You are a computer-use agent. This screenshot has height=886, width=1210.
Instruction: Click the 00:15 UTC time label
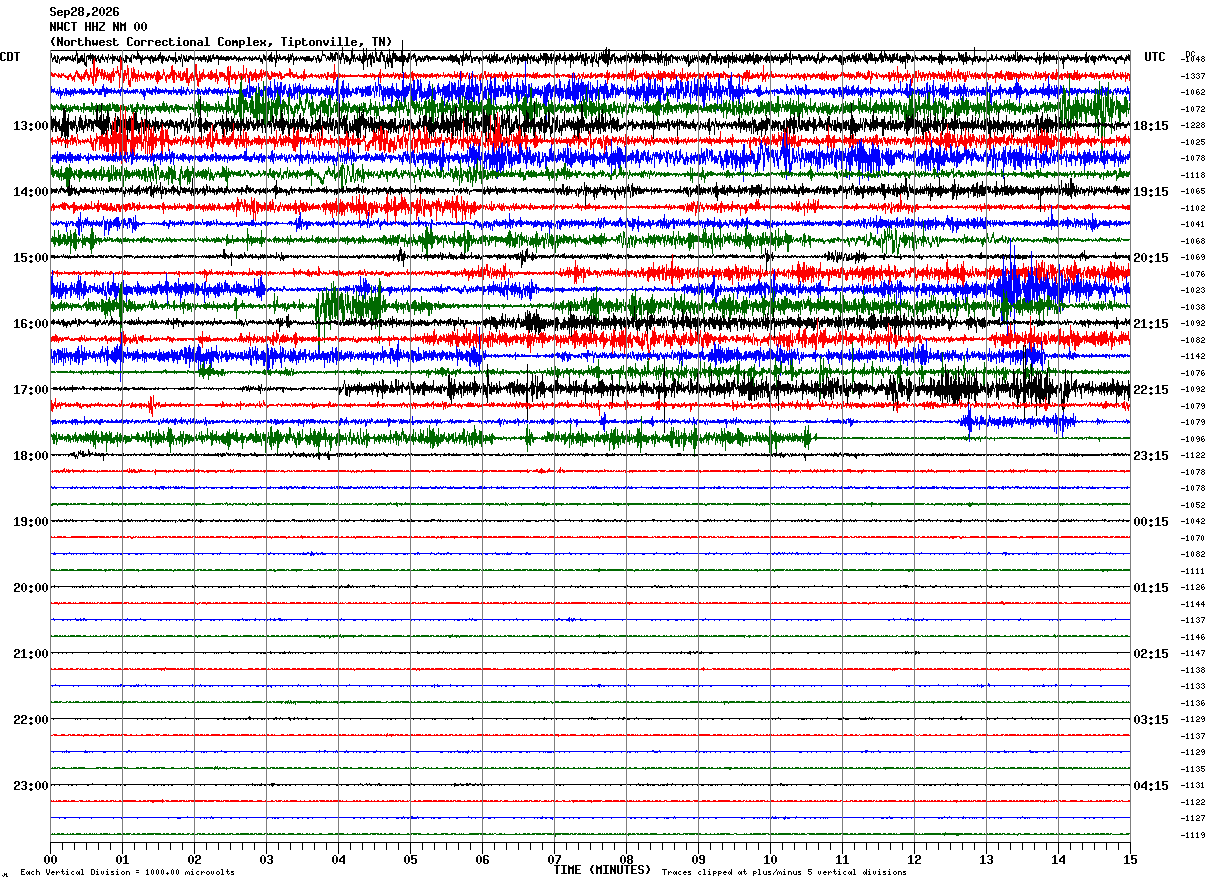pyautogui.click(x=1151, y=522)
